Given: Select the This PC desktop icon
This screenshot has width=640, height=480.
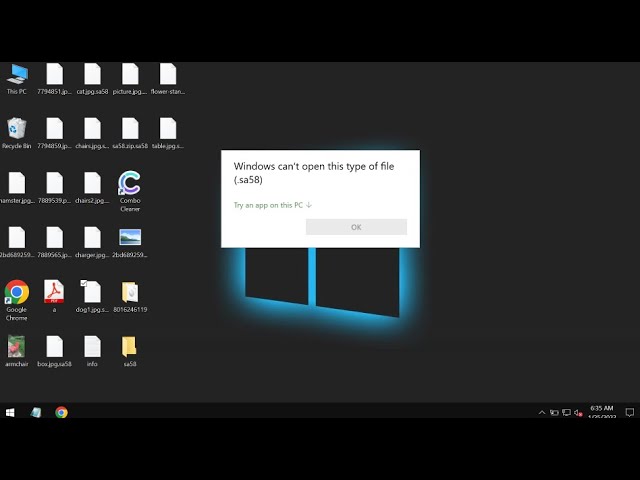Looking at the screenshot, I should pyautogui.click(x=17, y=75).
